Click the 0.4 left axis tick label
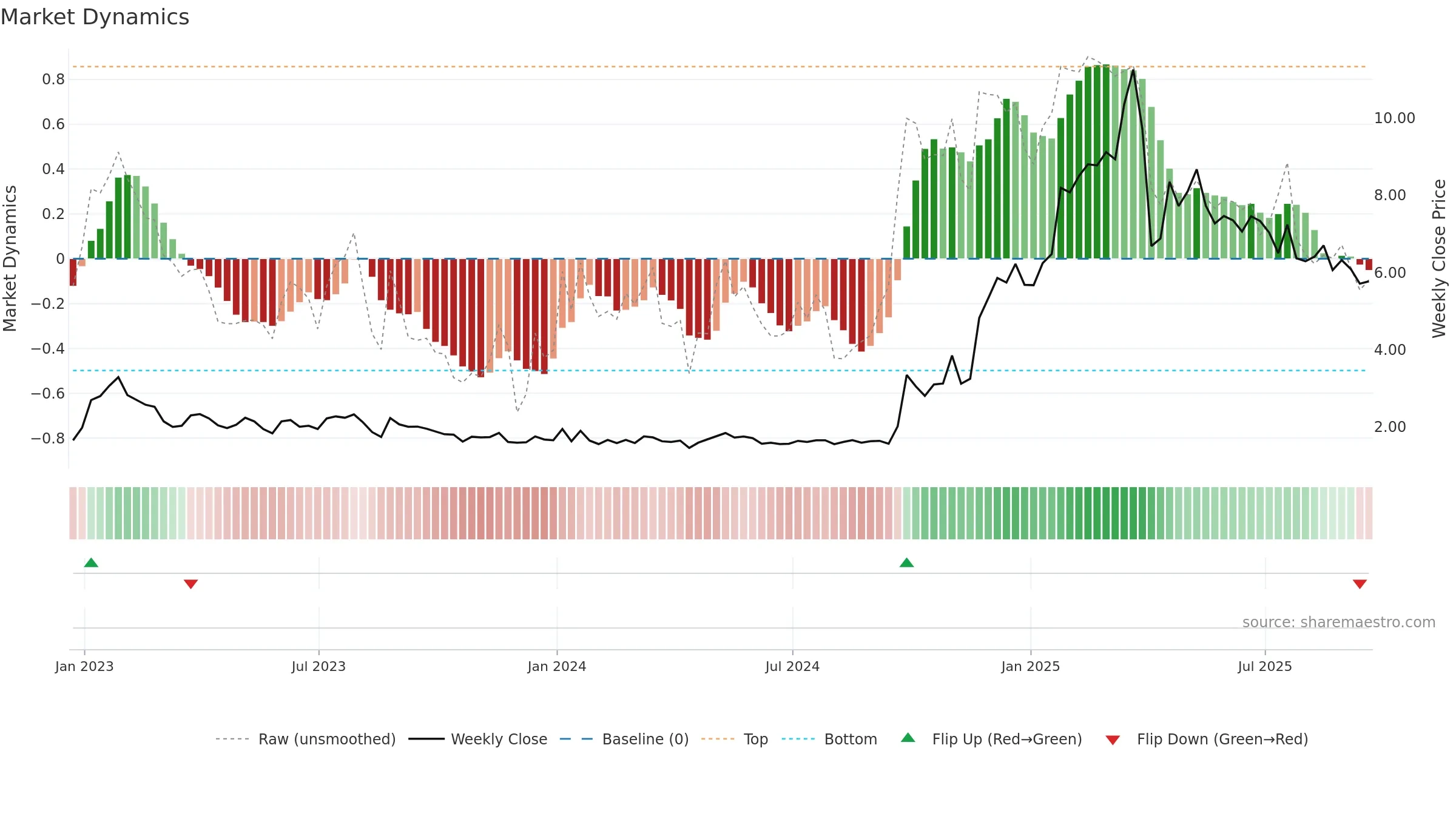This screenshot has height=819, width=1456. 53,169
